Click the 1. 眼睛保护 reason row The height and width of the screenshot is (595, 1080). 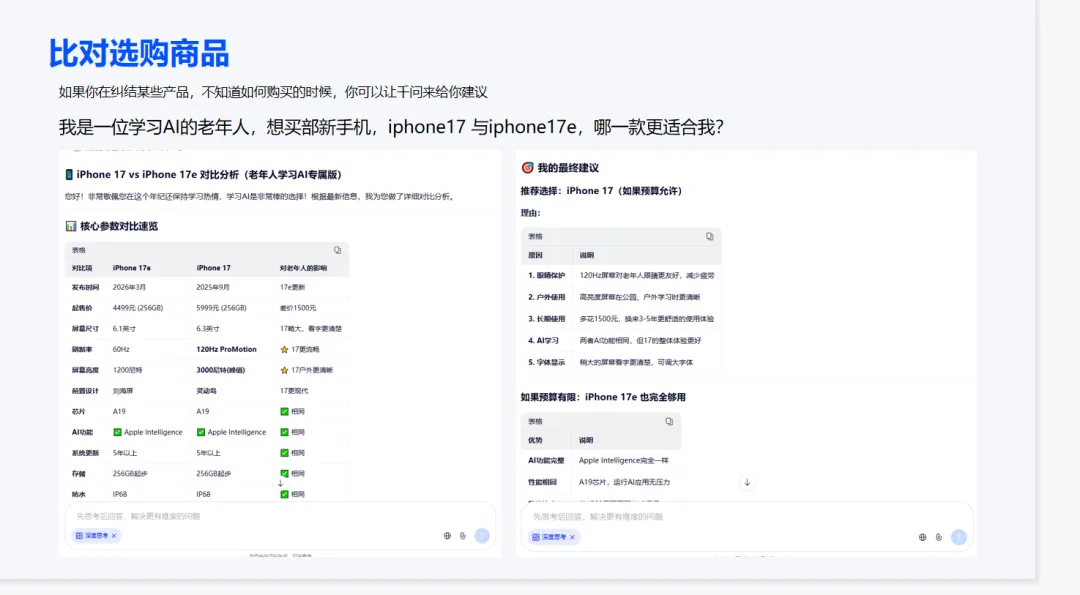(x=621, y=275)
